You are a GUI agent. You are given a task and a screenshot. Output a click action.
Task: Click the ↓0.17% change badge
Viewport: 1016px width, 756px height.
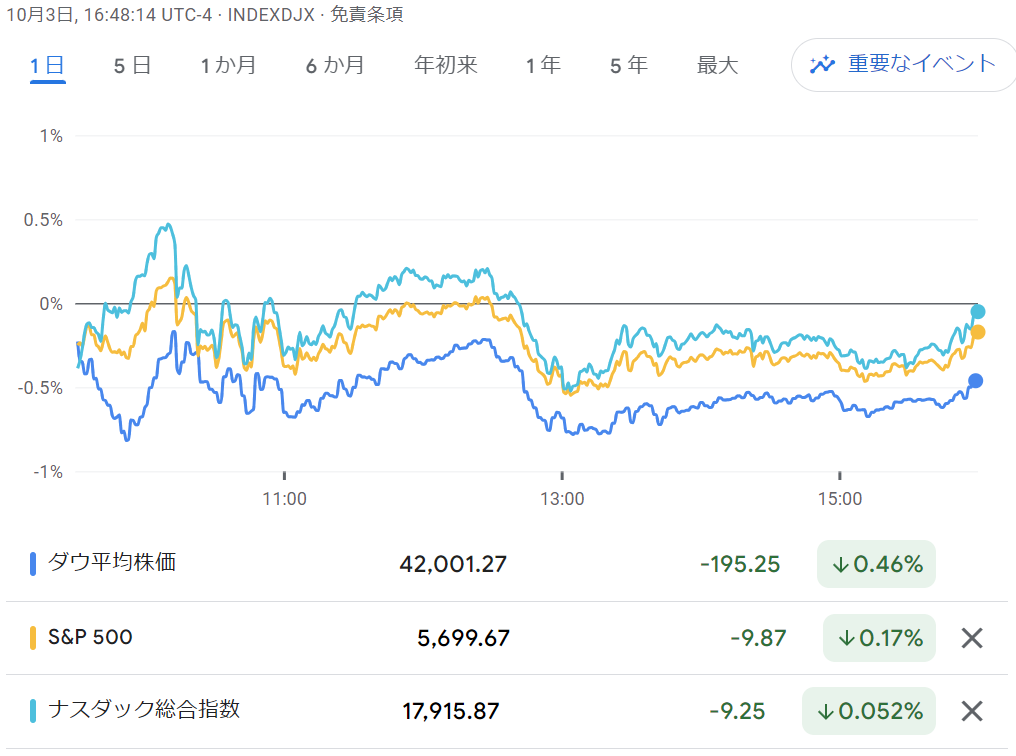tap(879, 638)
